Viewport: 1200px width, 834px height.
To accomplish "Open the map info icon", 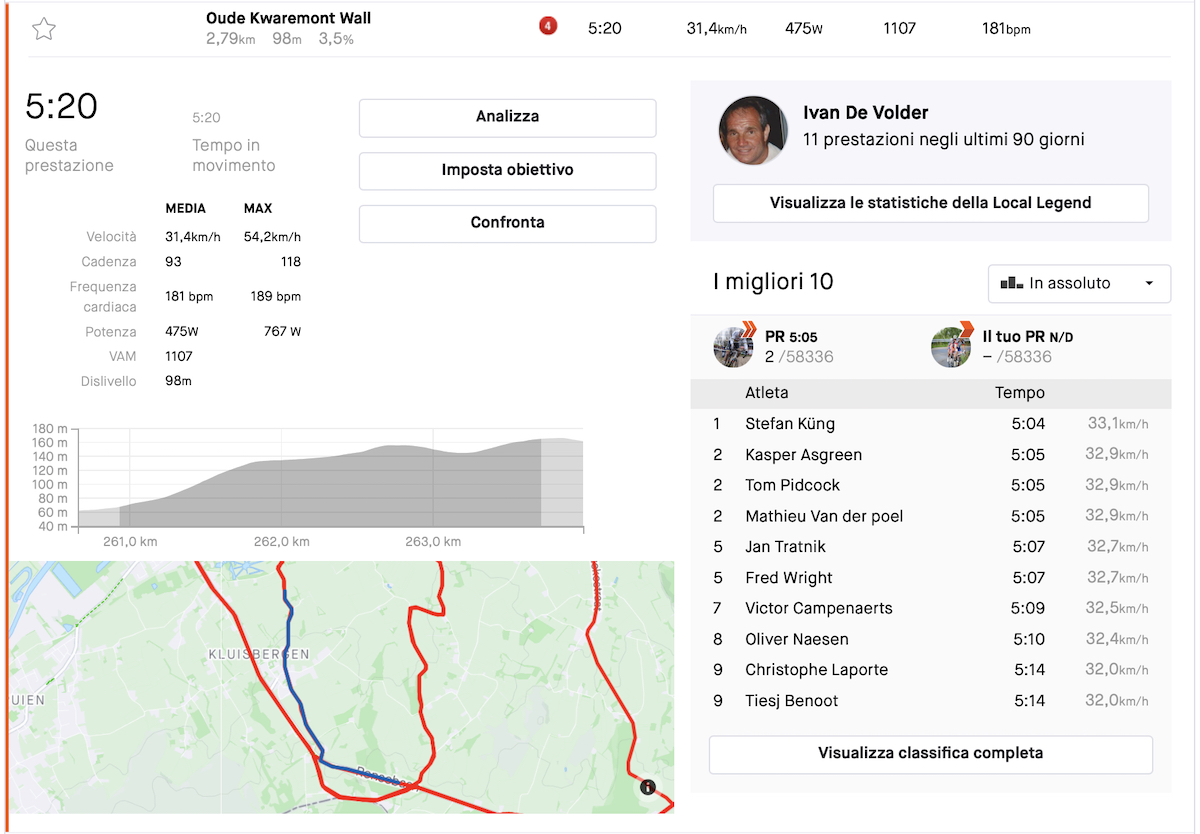I will [x=648, y=787].
